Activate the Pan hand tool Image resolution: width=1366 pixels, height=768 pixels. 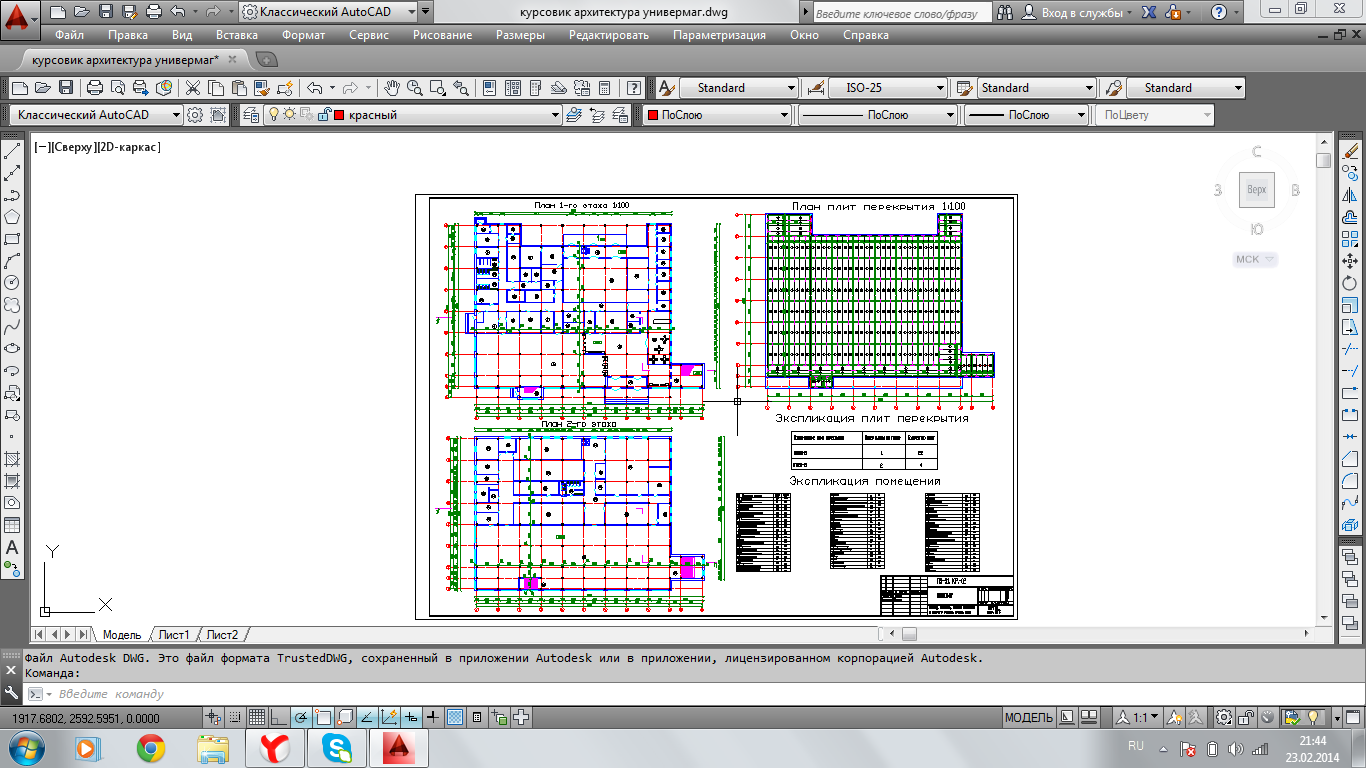click(x=392, y=87)
